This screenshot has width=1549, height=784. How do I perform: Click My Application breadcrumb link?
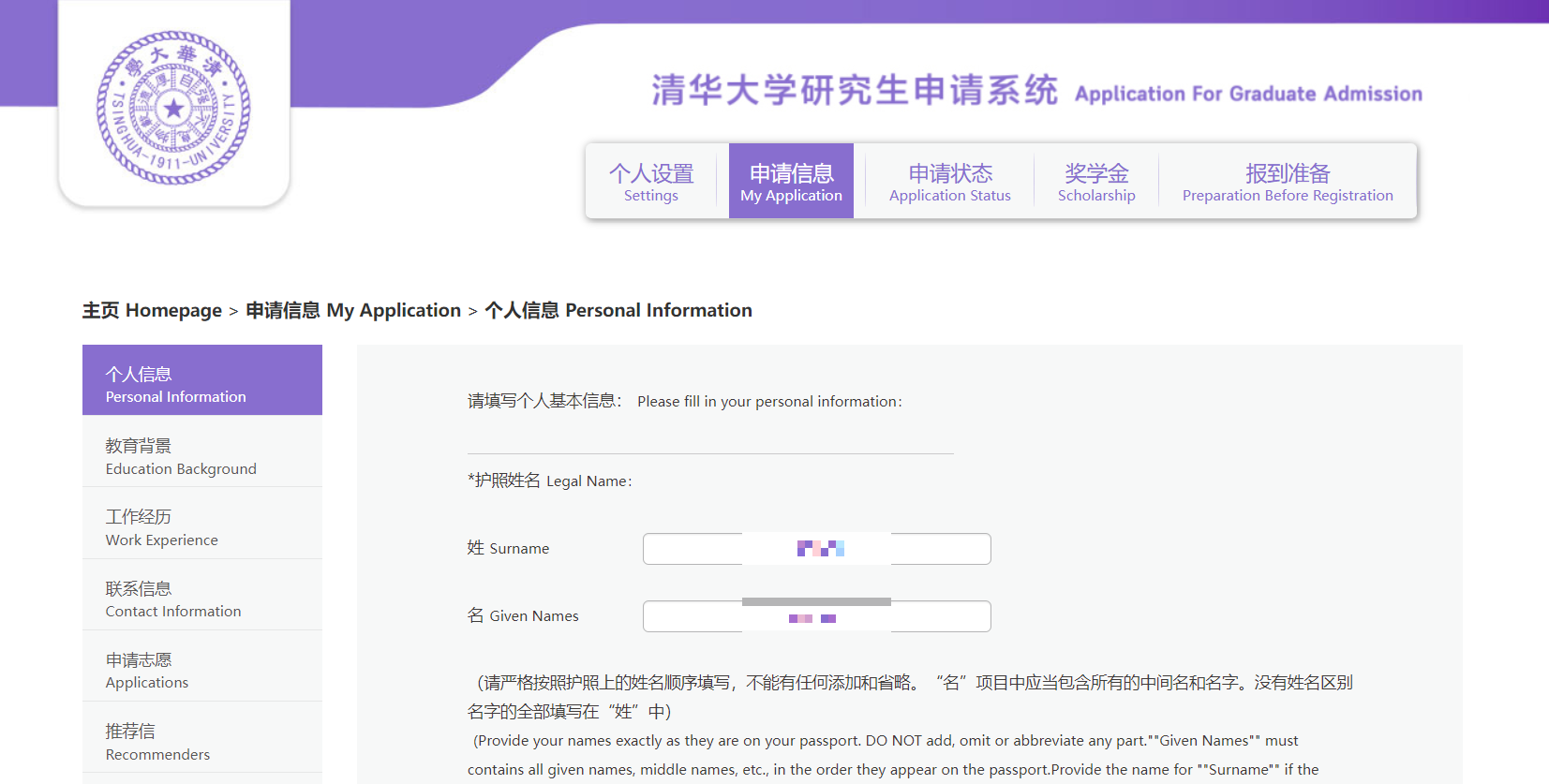[353, 310]
